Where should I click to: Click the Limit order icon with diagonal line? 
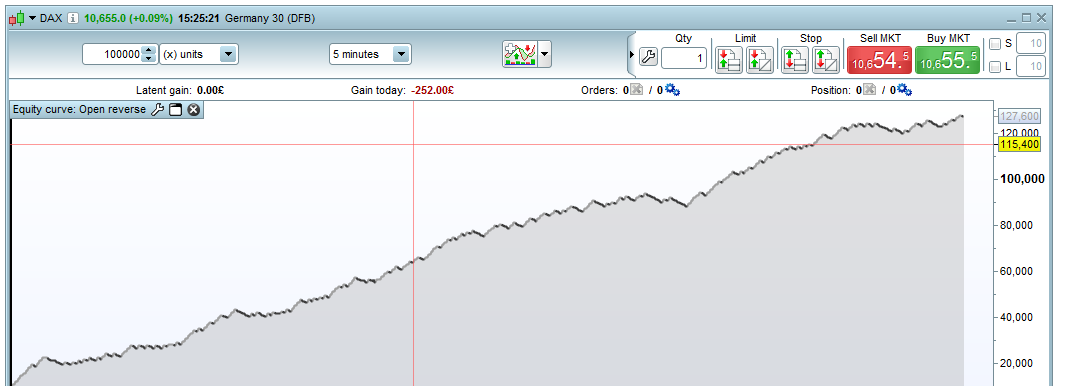(x=759, y=60)
